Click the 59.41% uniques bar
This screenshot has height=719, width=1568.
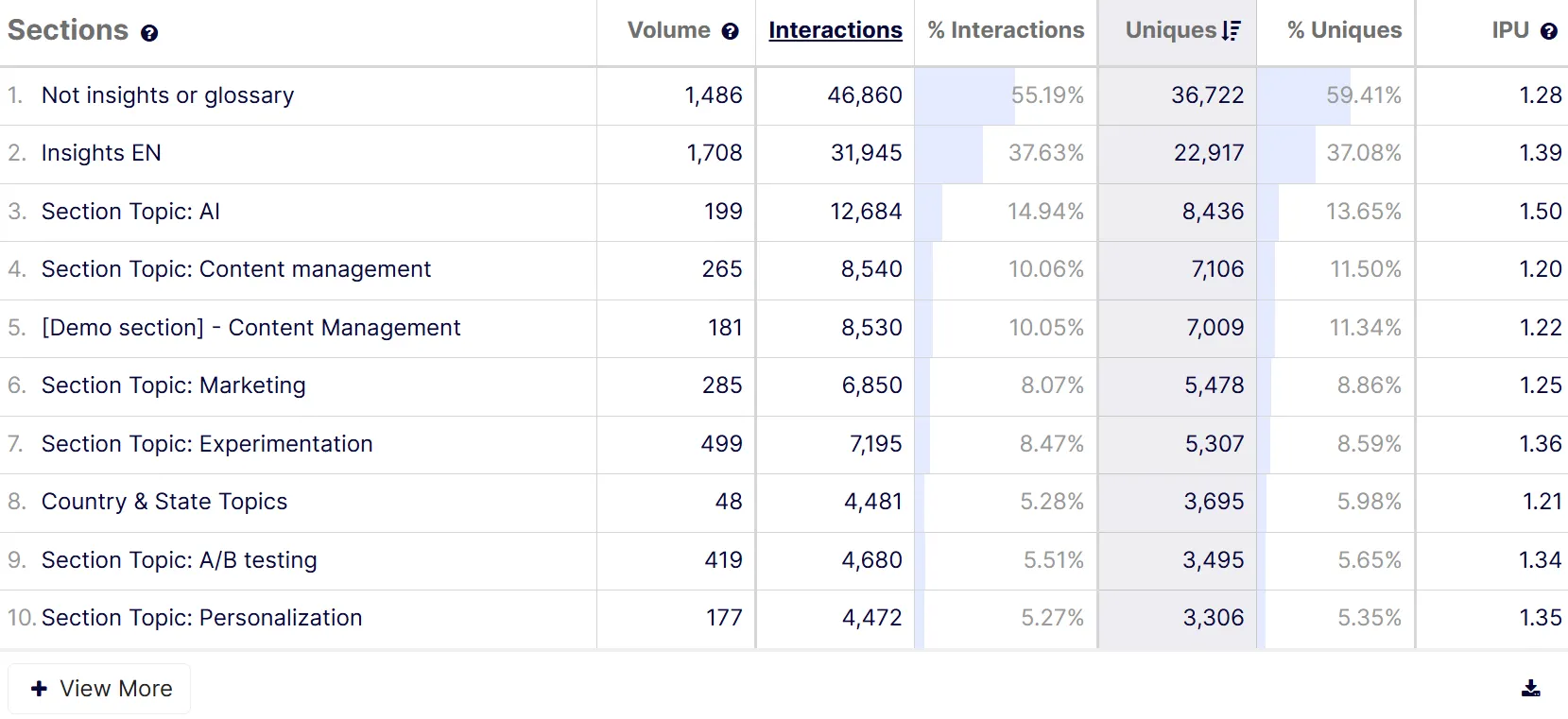1303,95
